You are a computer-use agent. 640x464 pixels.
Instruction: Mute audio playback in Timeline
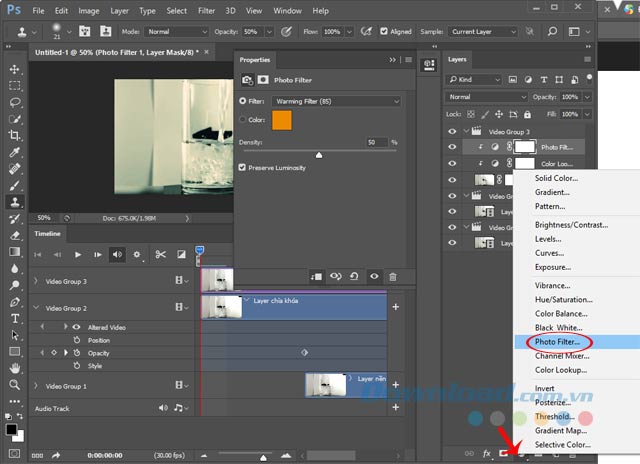(117, 254)
